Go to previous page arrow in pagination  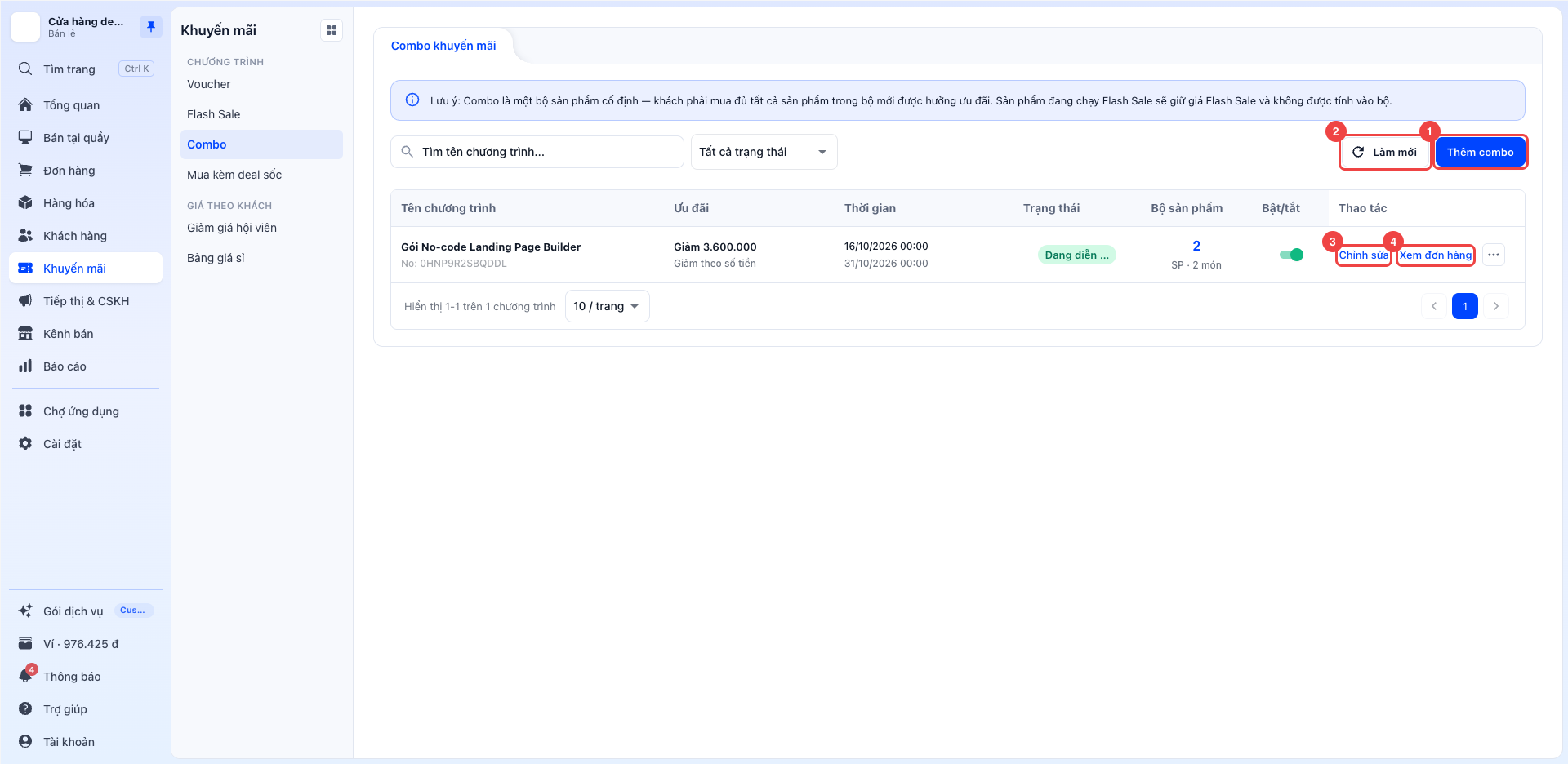[x=1434, y=306]
